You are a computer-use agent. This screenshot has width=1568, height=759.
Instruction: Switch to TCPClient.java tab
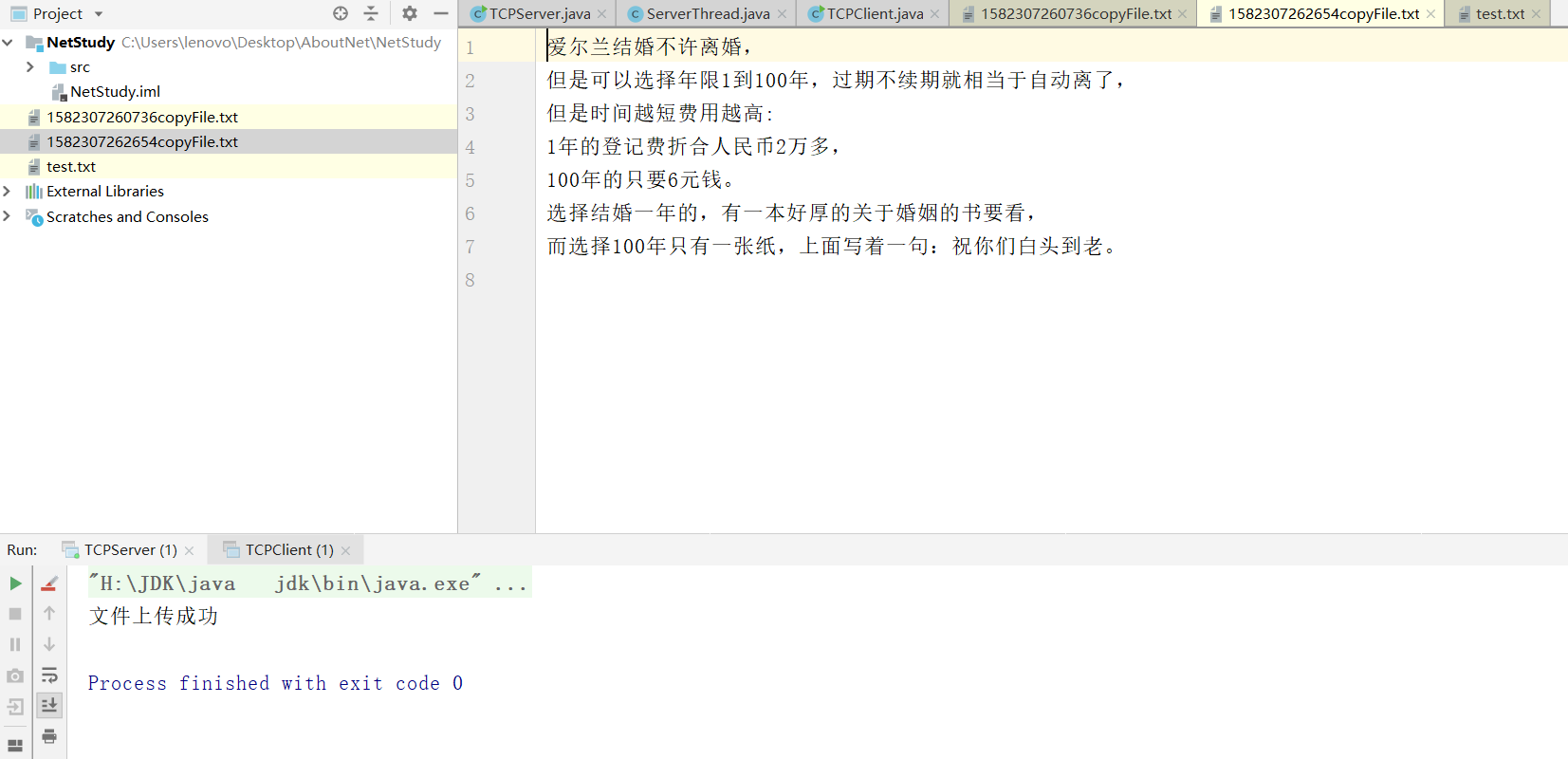tap(875, 14)
